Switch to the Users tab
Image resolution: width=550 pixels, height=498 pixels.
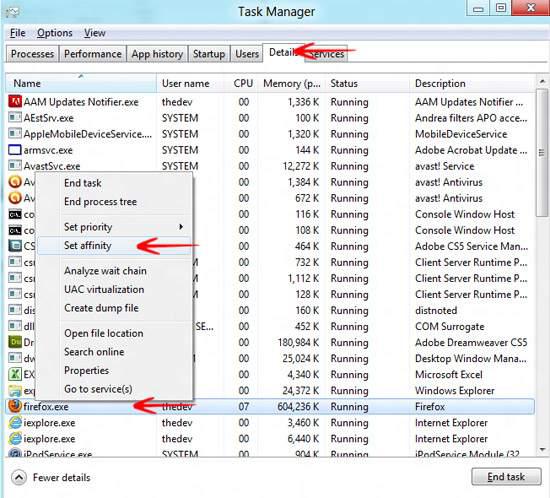click(247, 54)
